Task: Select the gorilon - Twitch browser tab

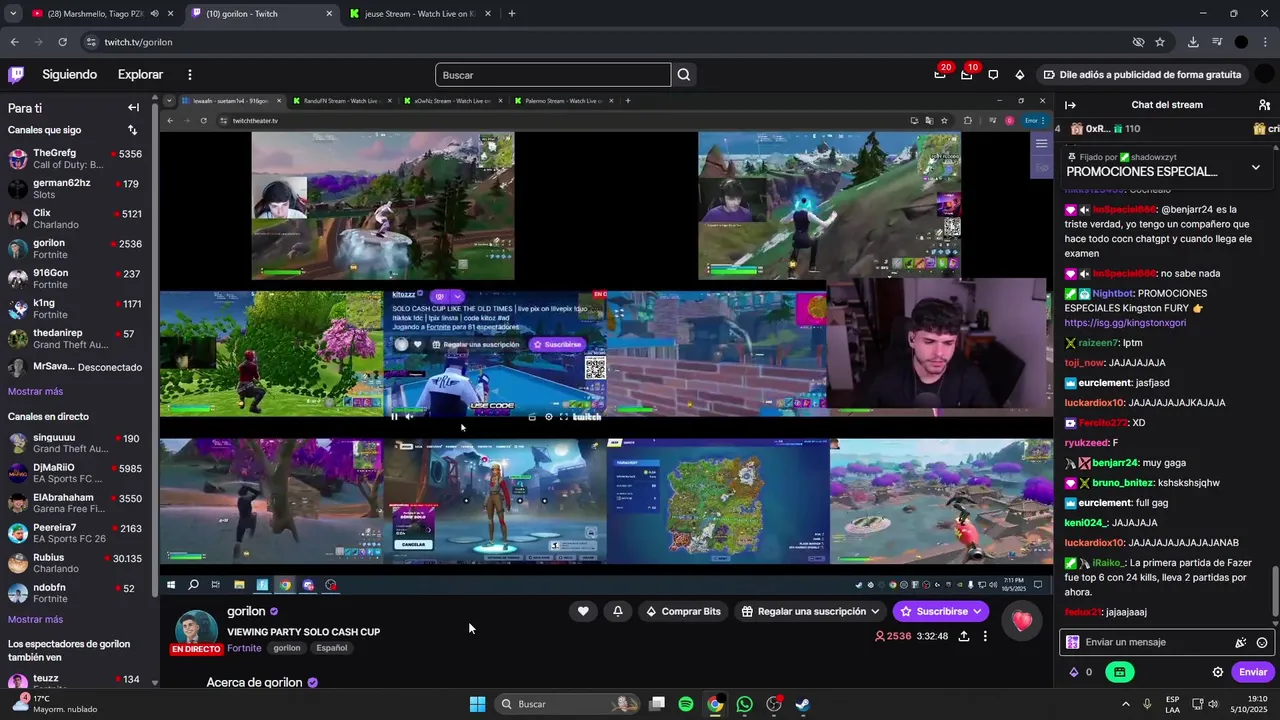Action: coord(260,14)
